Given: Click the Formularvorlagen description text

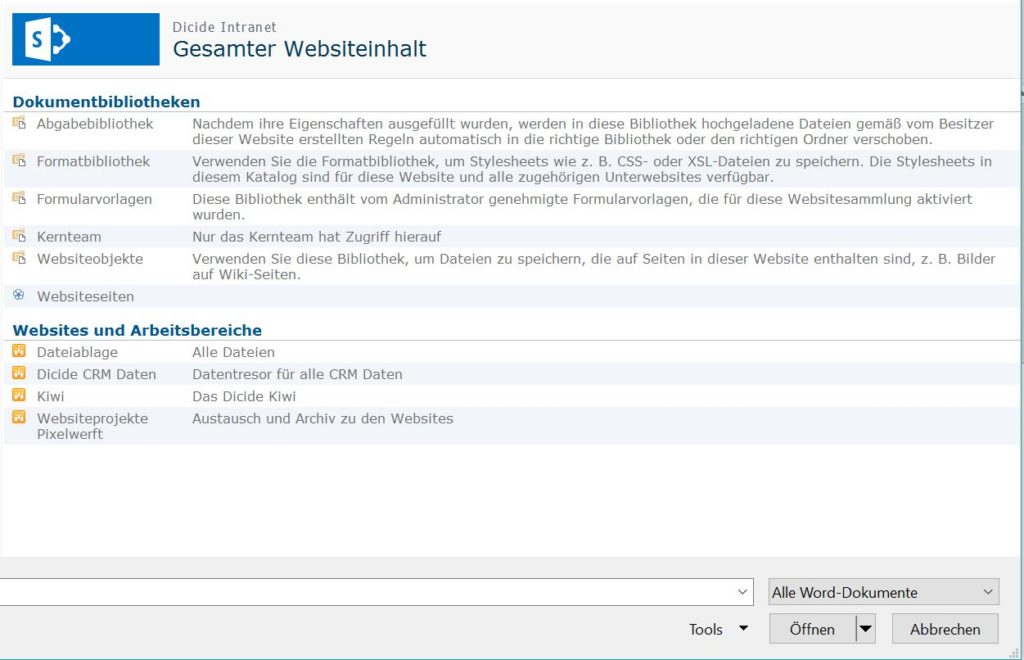Looking at the screenshot, I should pyautogui.click(x=582, y=207).
